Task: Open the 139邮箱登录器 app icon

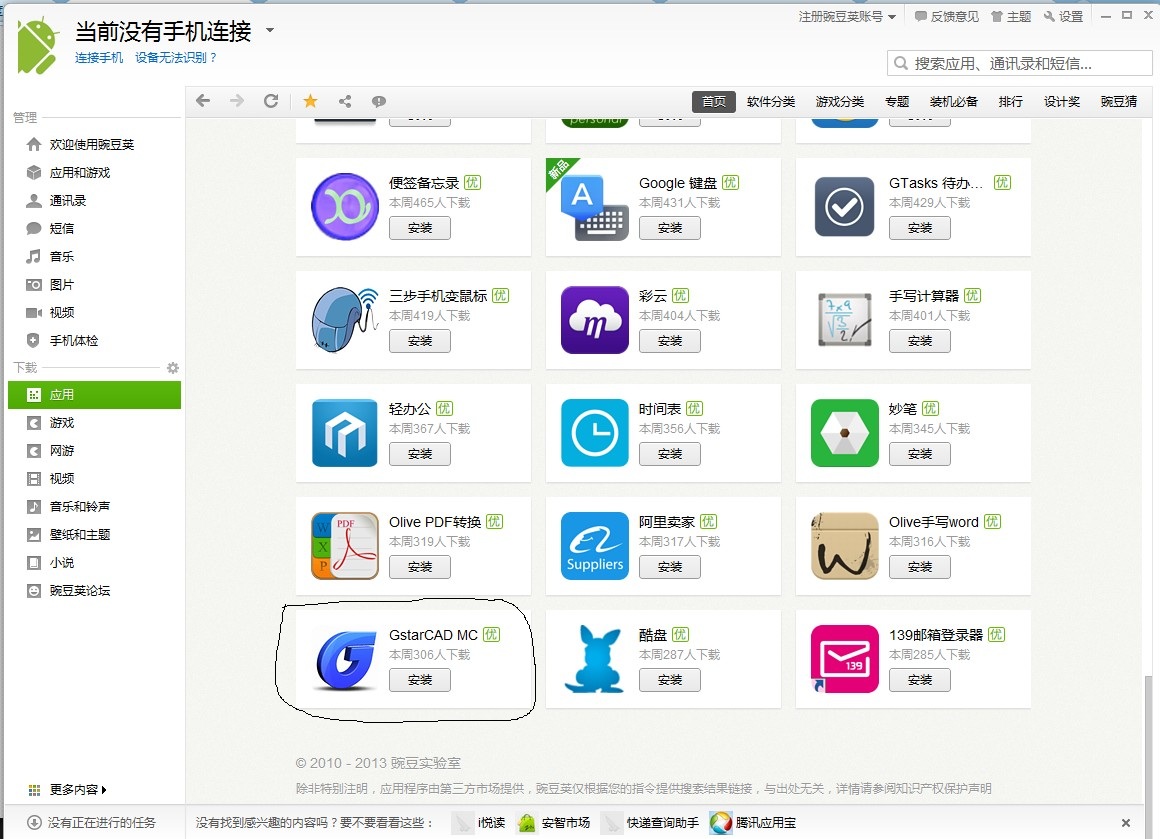Action: [844, 658]
